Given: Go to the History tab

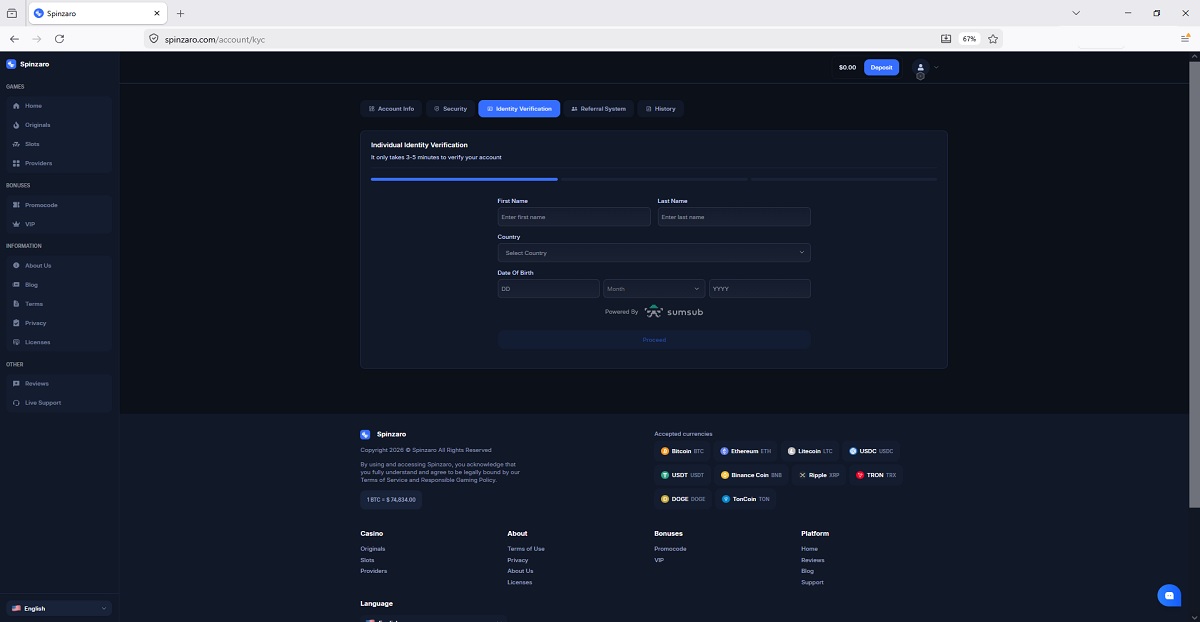Looking at the screenshot, I should [x=660, y=109].
